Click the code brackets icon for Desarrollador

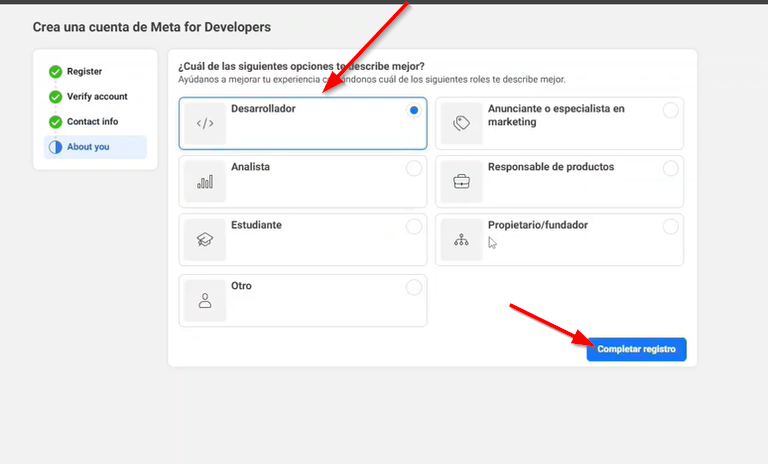205,123
